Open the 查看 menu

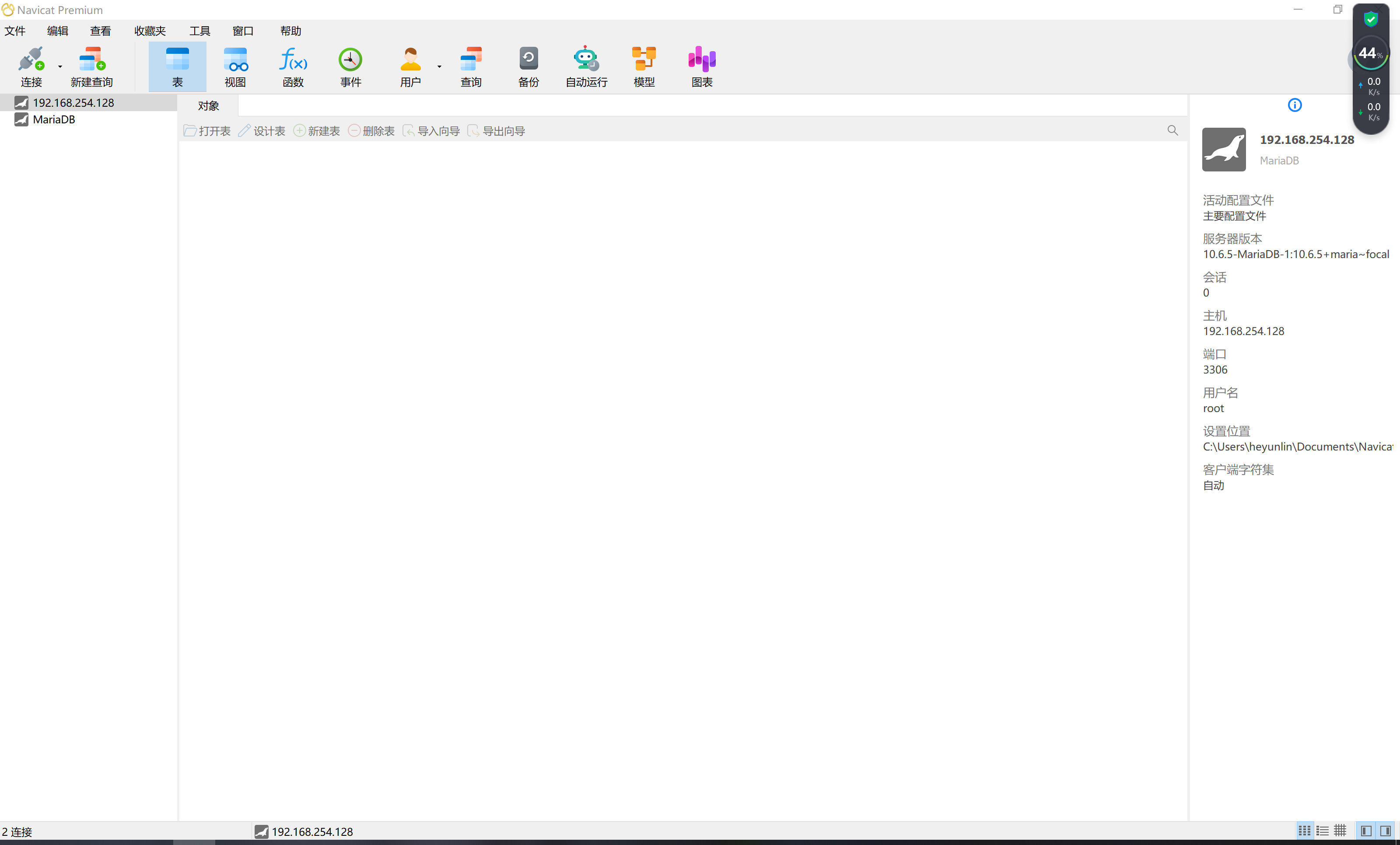click(101, 31)
